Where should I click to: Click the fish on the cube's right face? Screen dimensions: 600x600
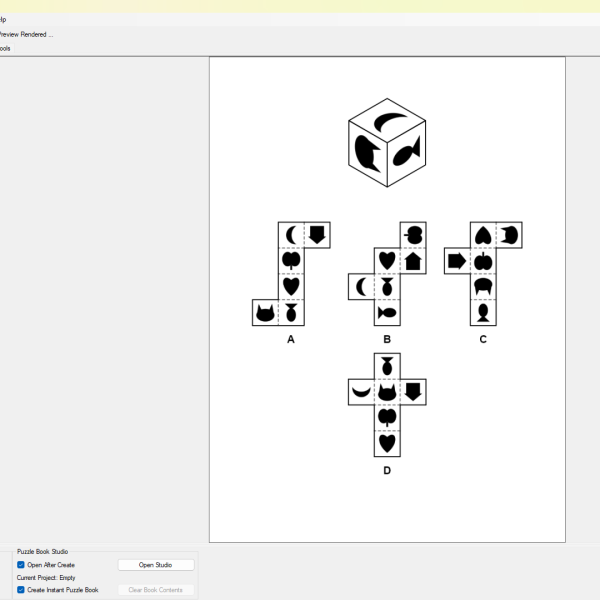point(406,152)
